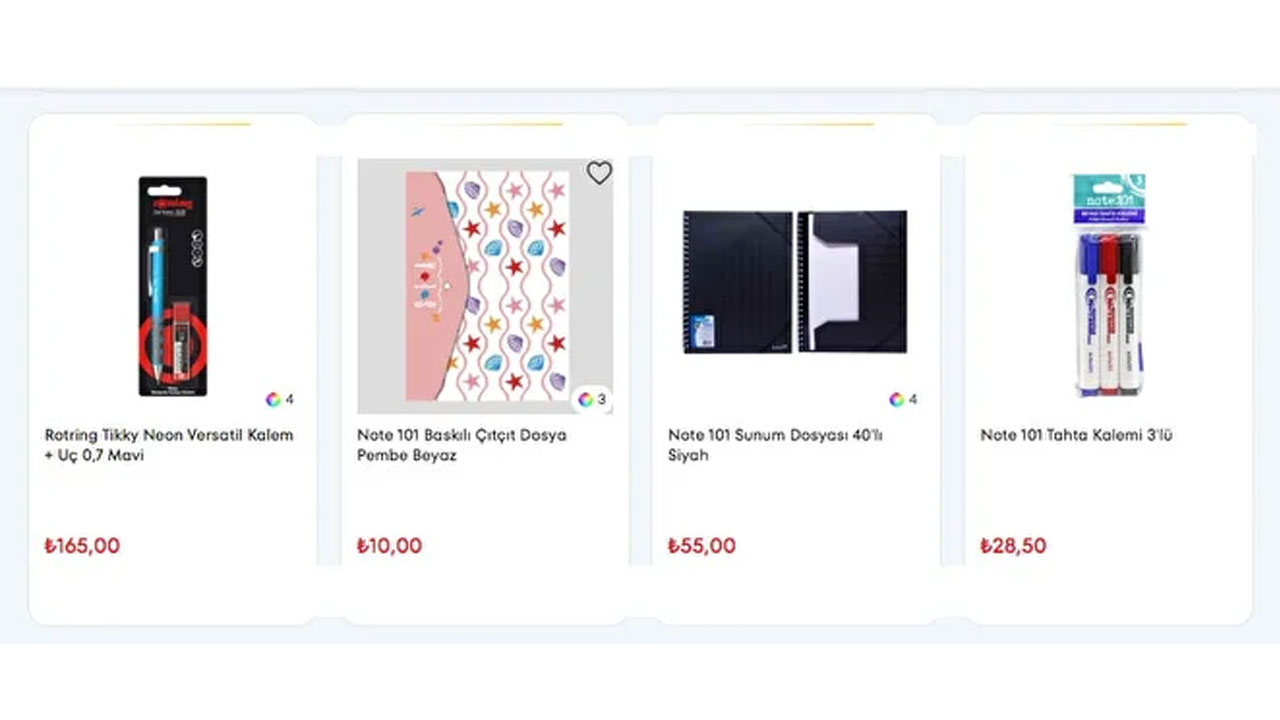Screen dimensions: 1280x720
Task: Open the Rotring Tikky pencil product image
Action: point(172,286)
